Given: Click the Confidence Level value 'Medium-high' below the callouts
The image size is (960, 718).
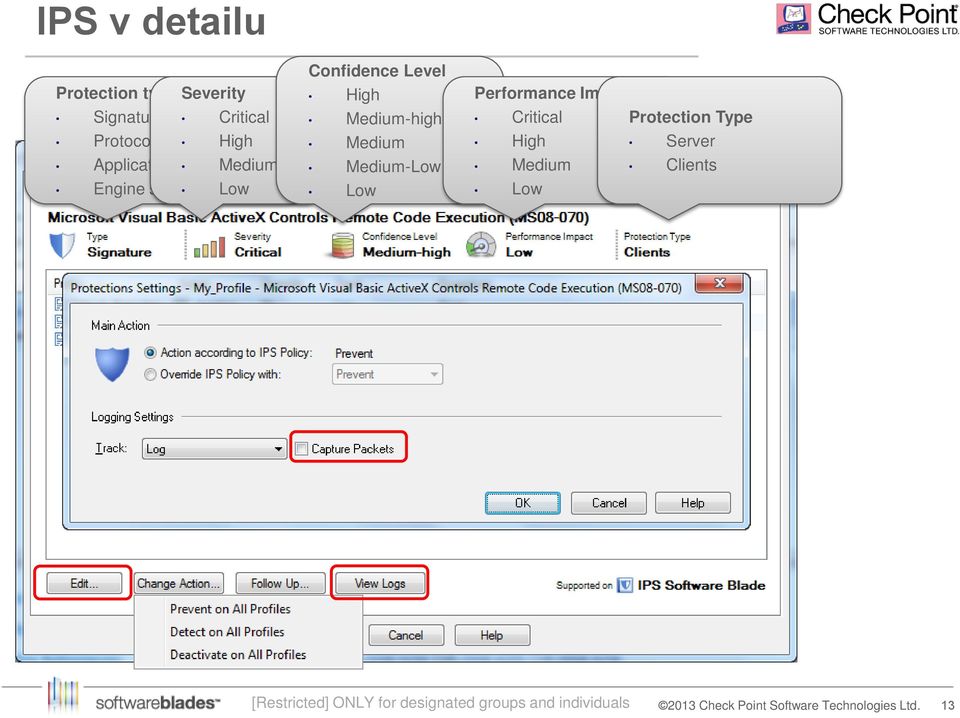Looking at the screenshot, I should coord(407,252).
